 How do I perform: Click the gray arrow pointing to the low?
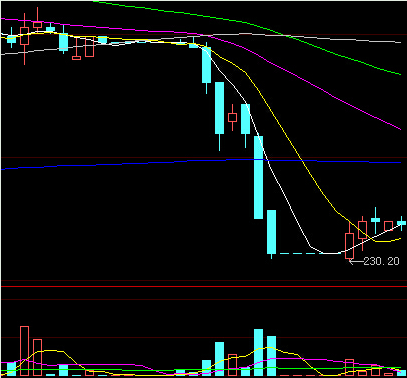(356, 262)
